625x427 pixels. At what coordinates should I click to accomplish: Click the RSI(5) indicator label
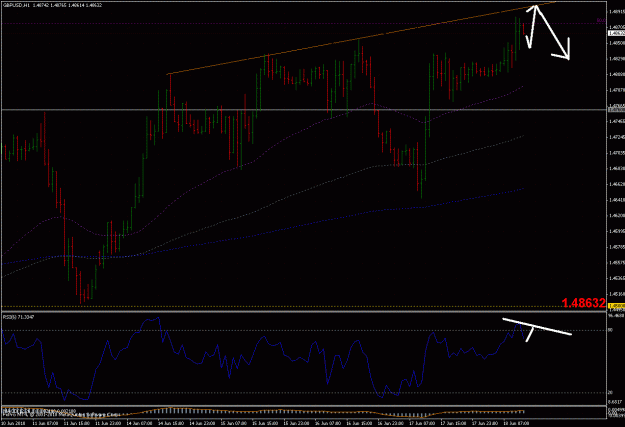[x=19, y=317]
